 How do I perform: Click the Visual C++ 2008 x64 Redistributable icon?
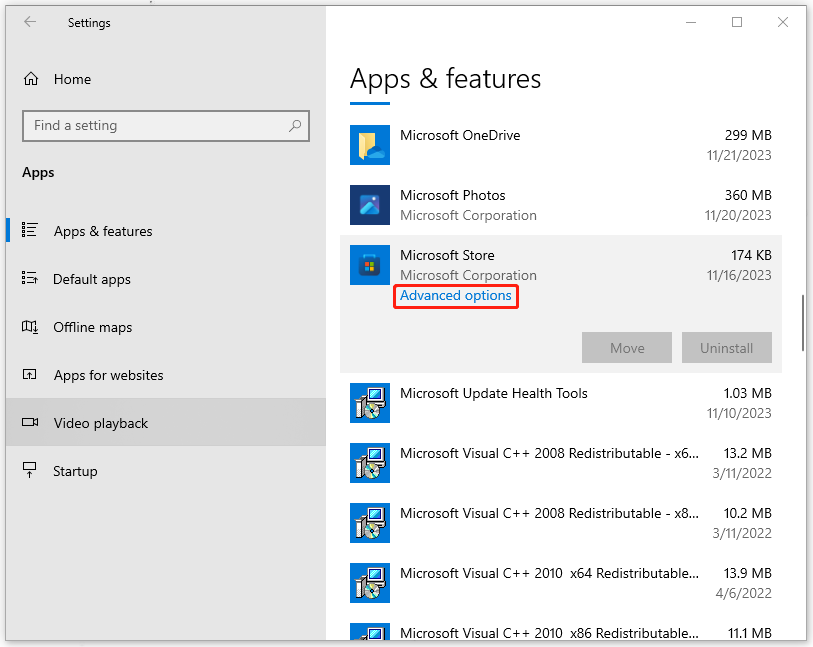coord(370,463)
